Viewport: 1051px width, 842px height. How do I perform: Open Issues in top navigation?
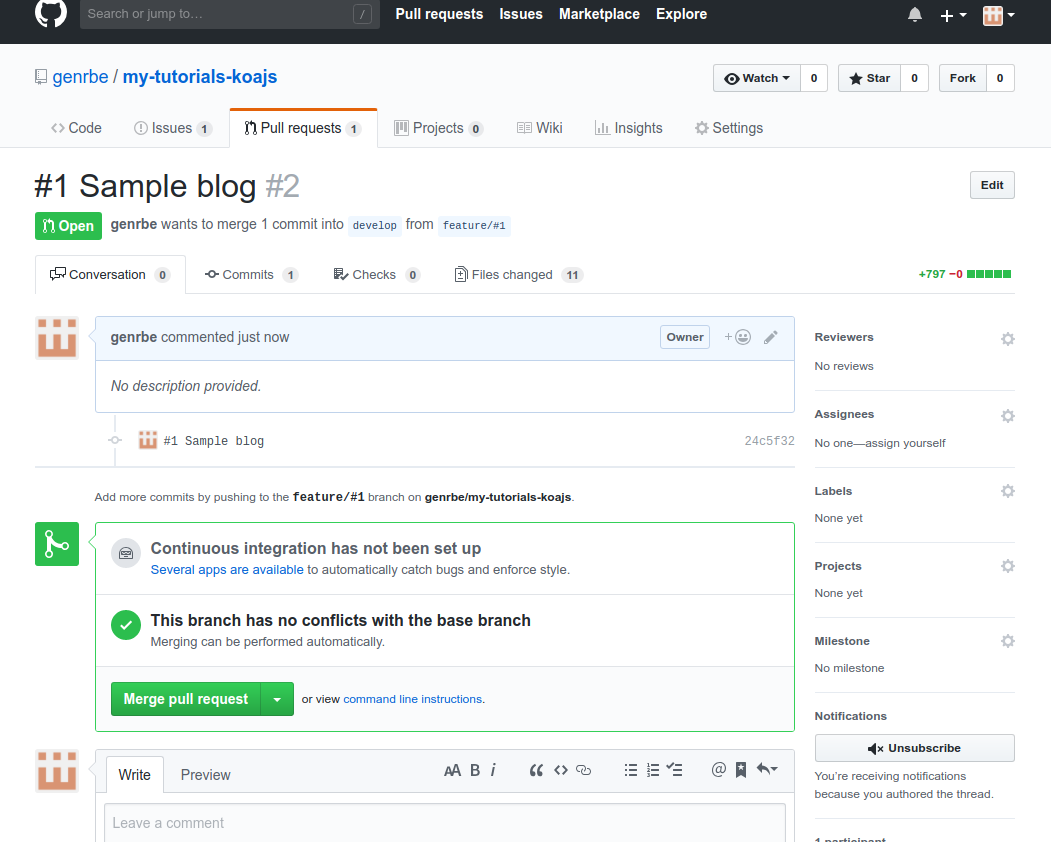pos(521,14)
